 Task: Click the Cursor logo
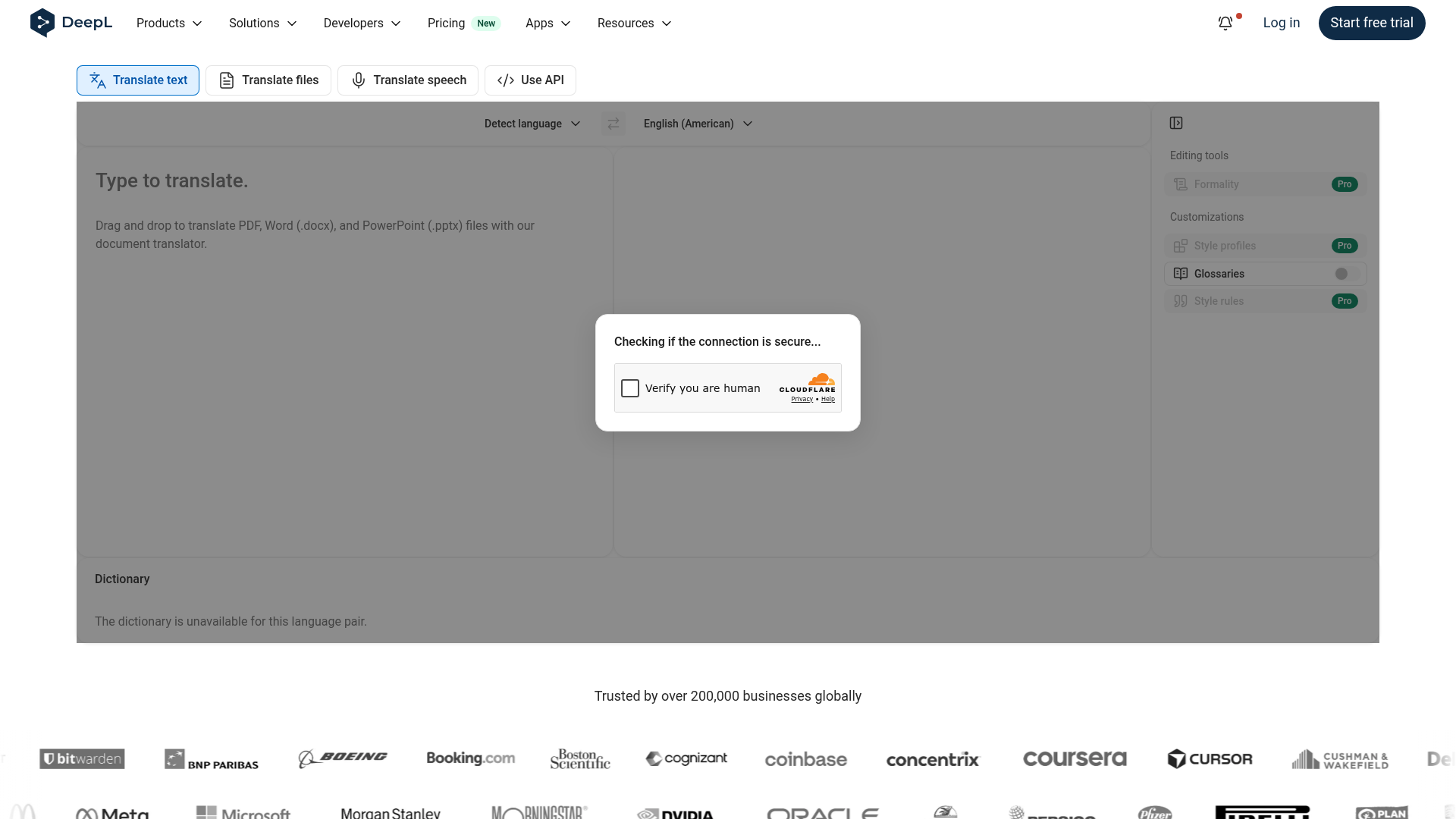(x=1210, y=759)
